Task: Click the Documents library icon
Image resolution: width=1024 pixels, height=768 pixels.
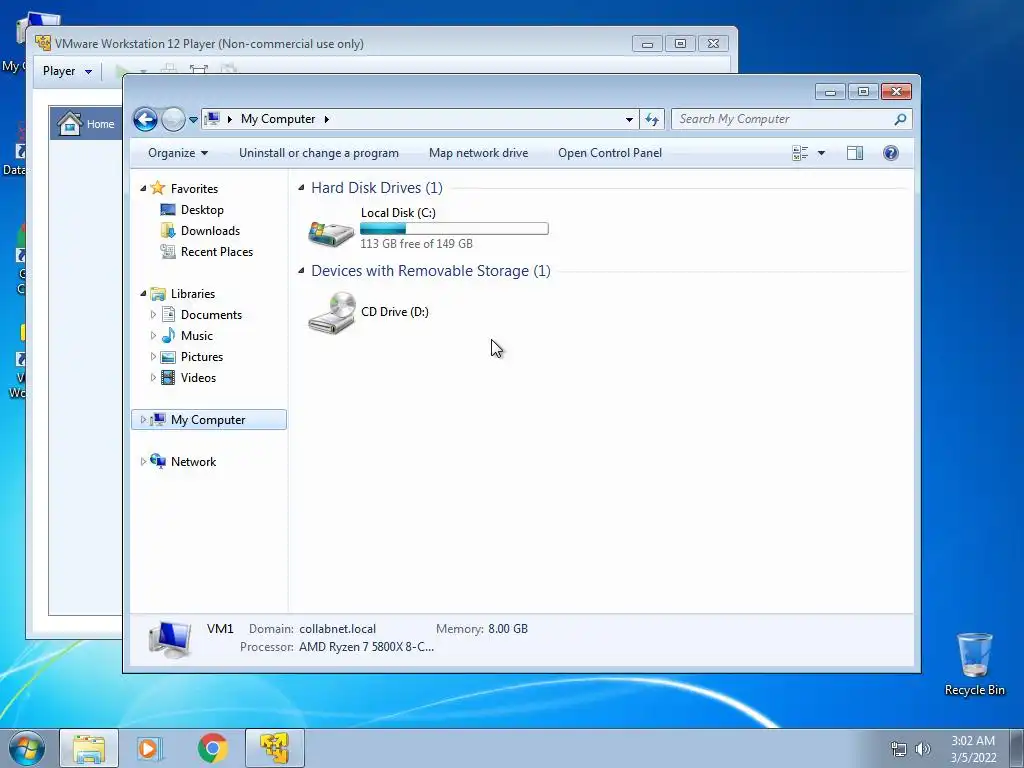Action: pyautogui.click(x=168, y=315)
